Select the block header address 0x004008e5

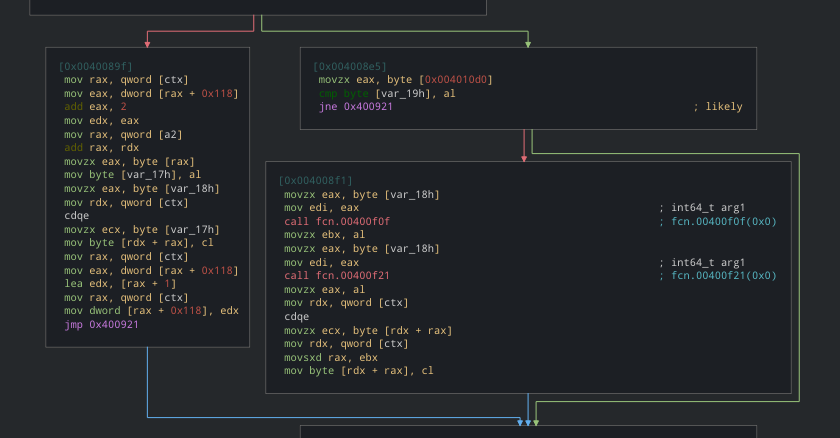[x=350, y=65]
